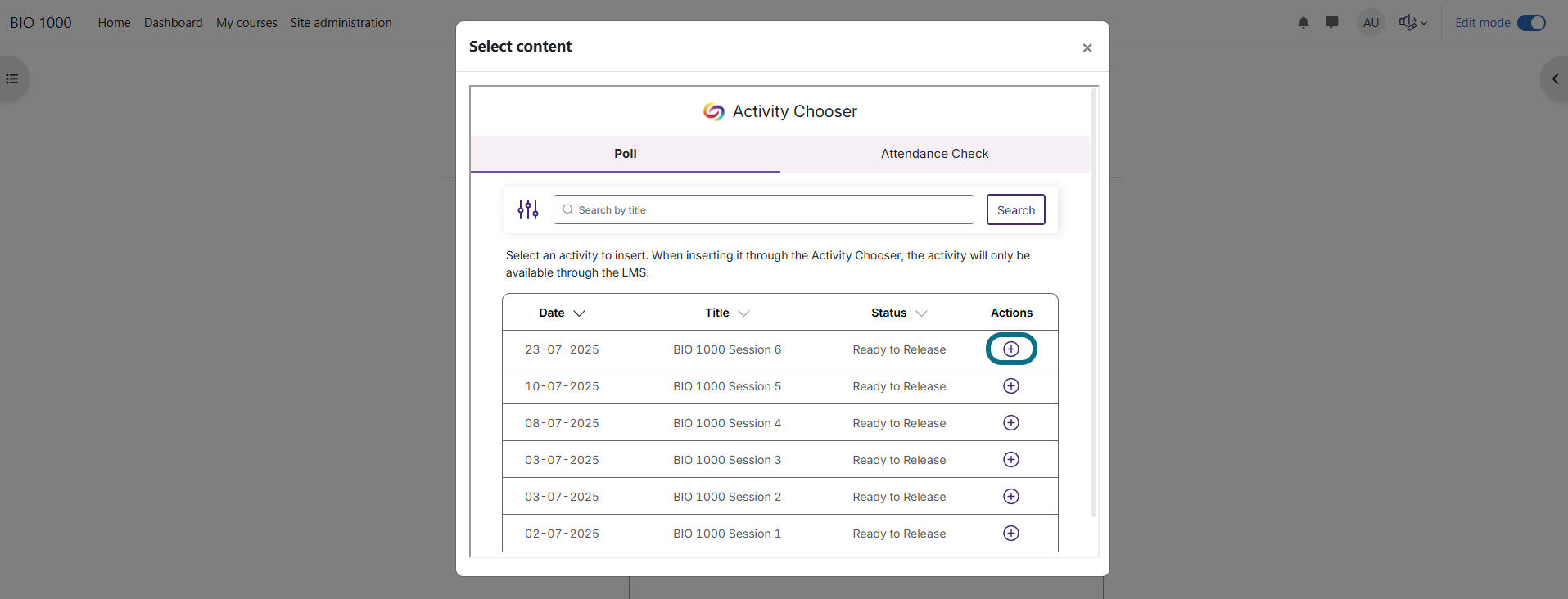Image resolution: width=1568 pixels, height=599 pixels.
Task: Open My courses in navigation
Action: pos(246,23)
